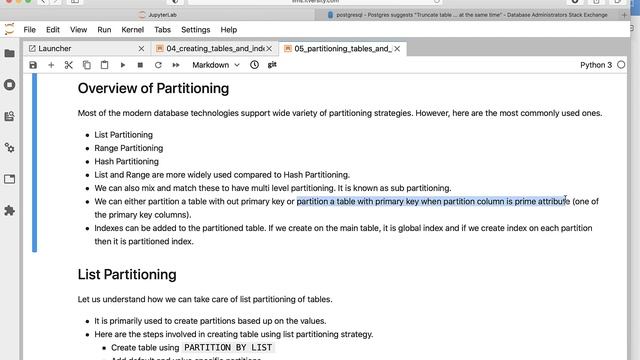This screenshot has width=640, height=360.
Task: Click the Python 3 kernel name
Action: click(x=596, y=65)
